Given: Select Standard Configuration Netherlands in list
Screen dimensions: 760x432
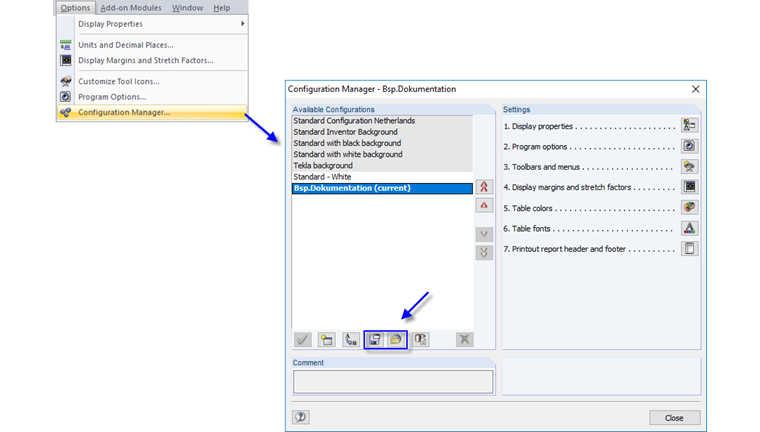Looking at the screenshot, I should (382, 121).
